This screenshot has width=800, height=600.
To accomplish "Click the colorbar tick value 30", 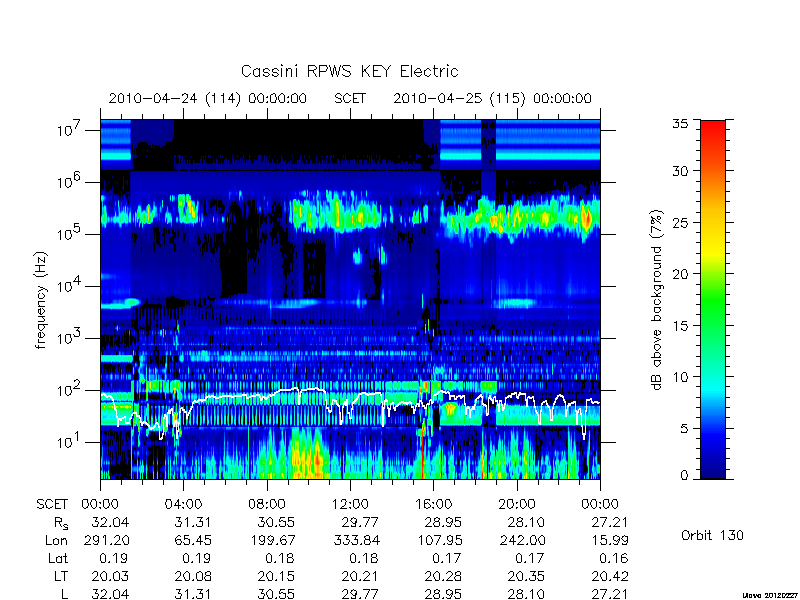I will click(680, 170).
